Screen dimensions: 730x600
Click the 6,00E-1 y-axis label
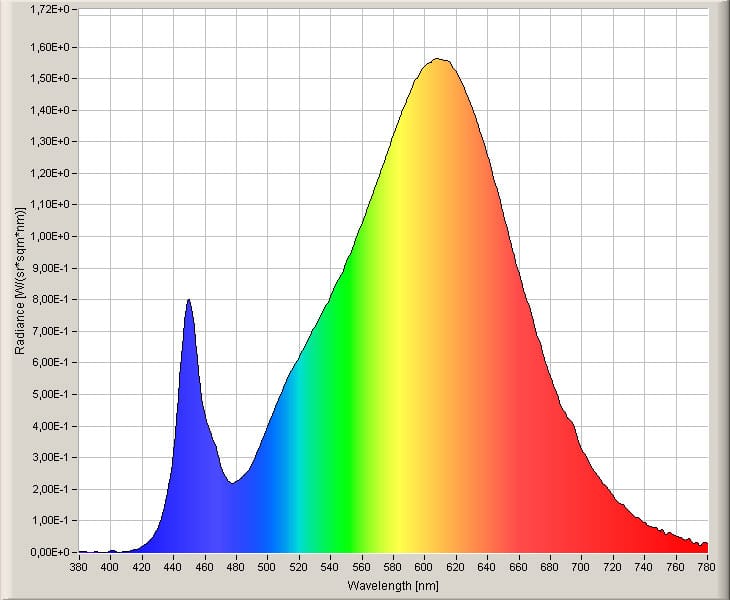pos(51,362)
